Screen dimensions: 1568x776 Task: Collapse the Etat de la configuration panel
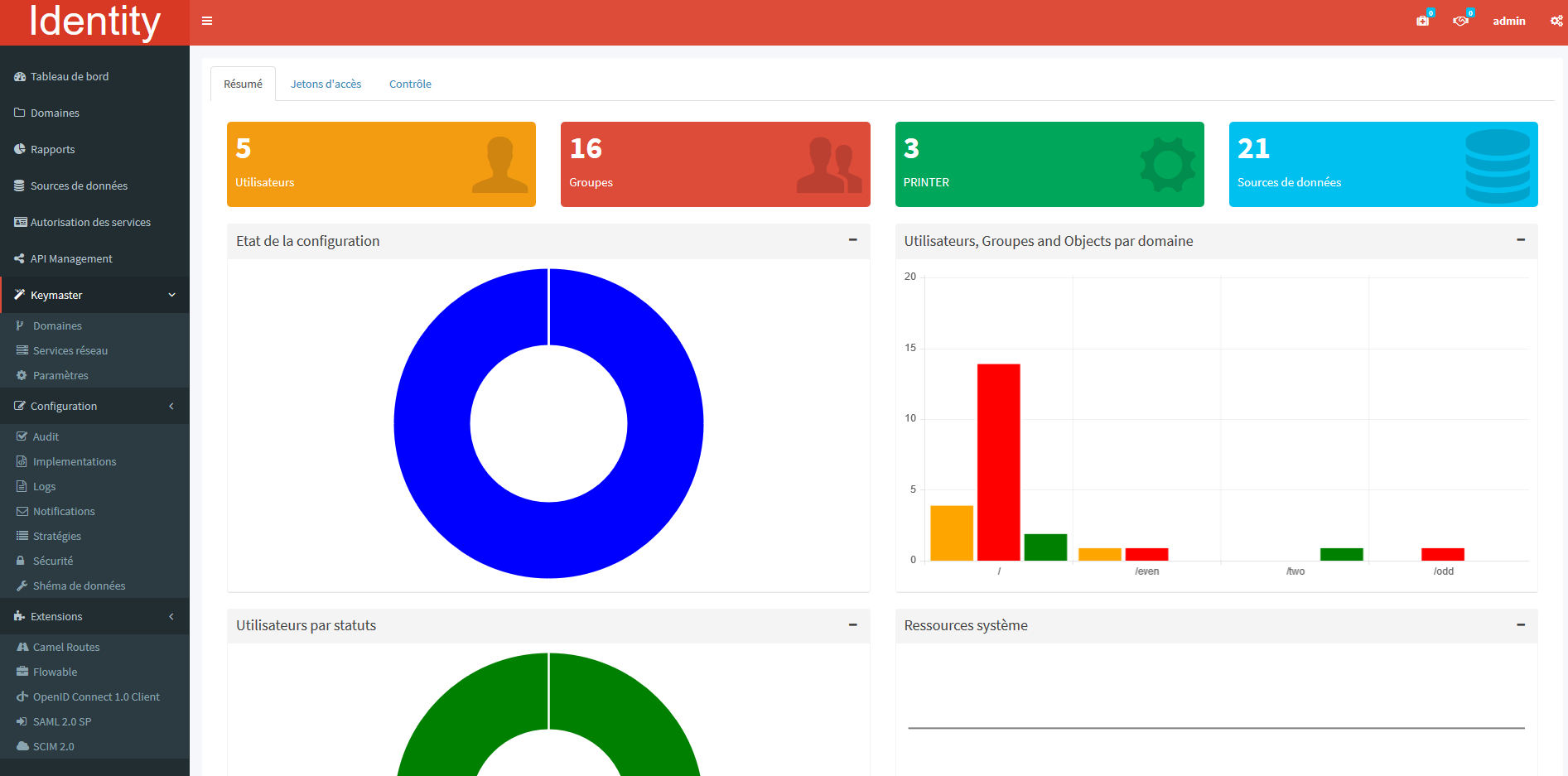point(852,240)
